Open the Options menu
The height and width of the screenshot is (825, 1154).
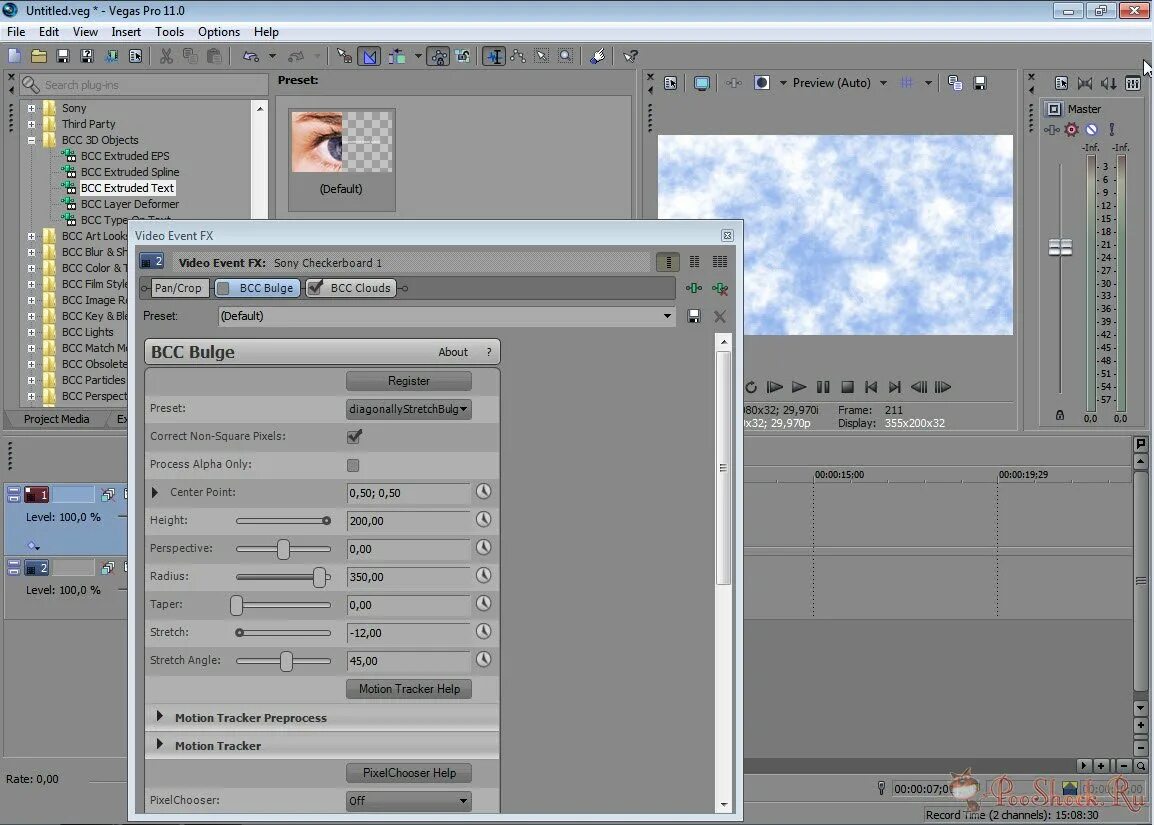tap(218, 31)
